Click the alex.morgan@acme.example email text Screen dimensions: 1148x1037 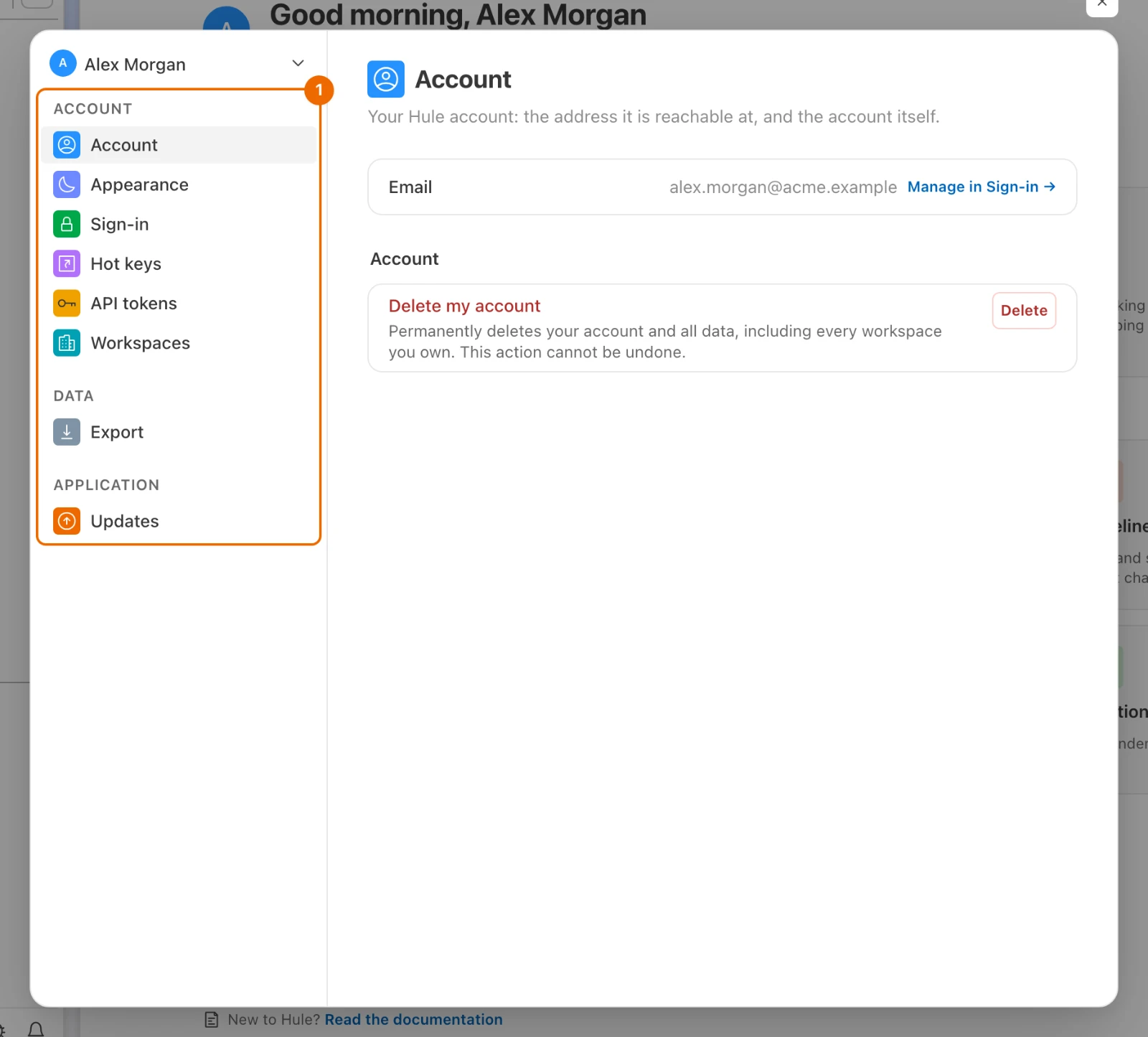click(783, 187)
